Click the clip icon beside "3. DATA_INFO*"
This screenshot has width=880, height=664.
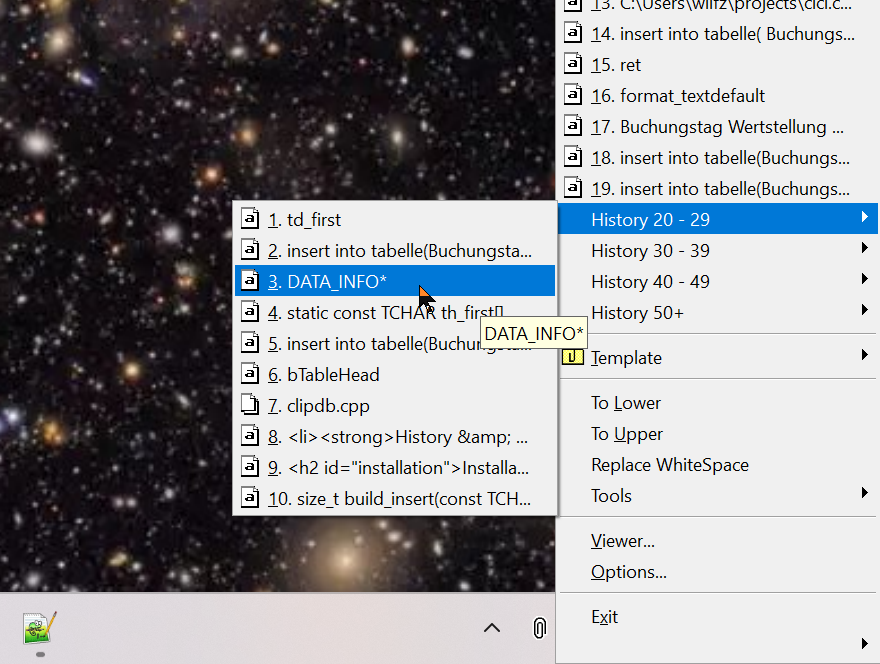[x=249, y=281]
